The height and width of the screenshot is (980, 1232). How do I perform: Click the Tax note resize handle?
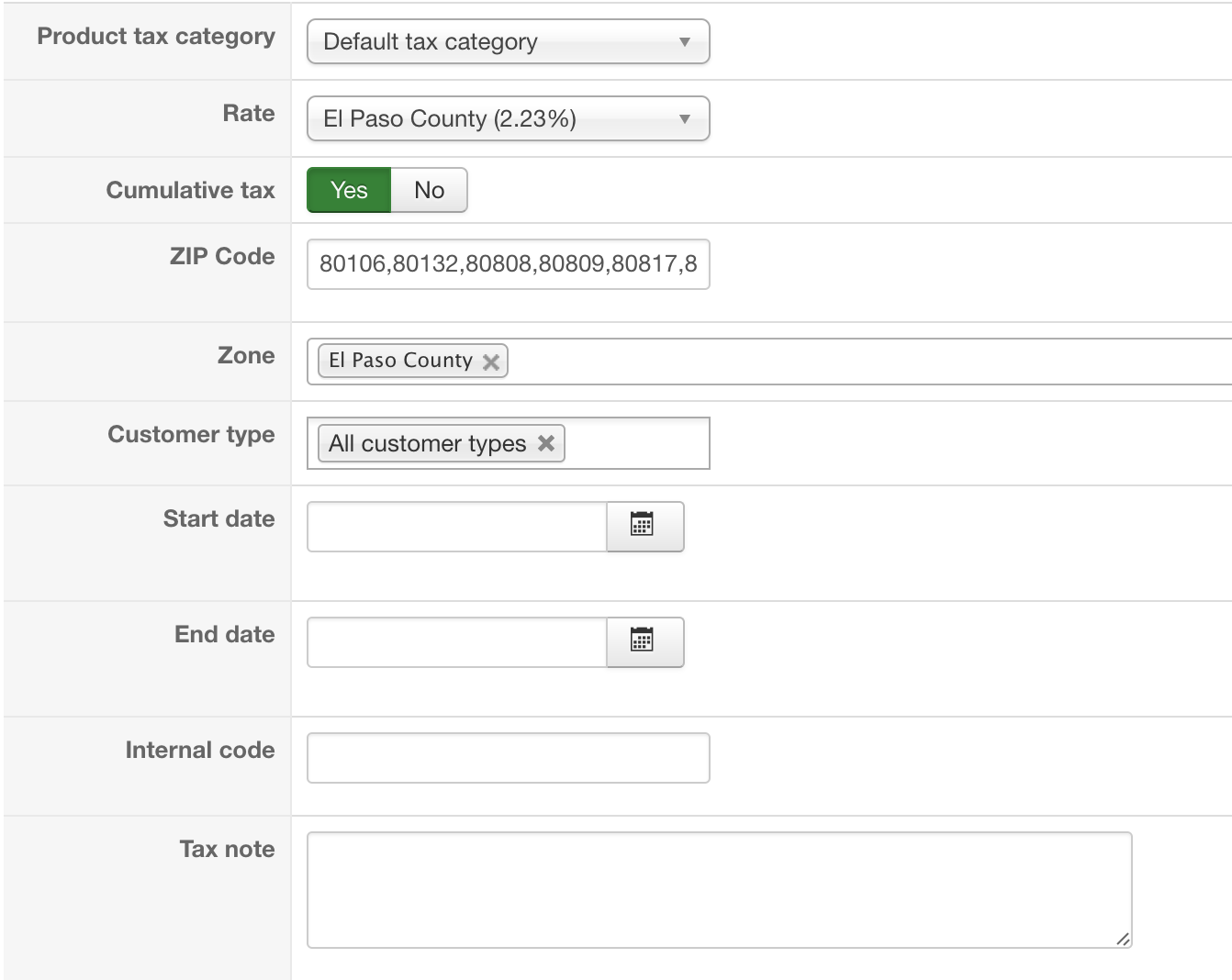(1123, 939)
